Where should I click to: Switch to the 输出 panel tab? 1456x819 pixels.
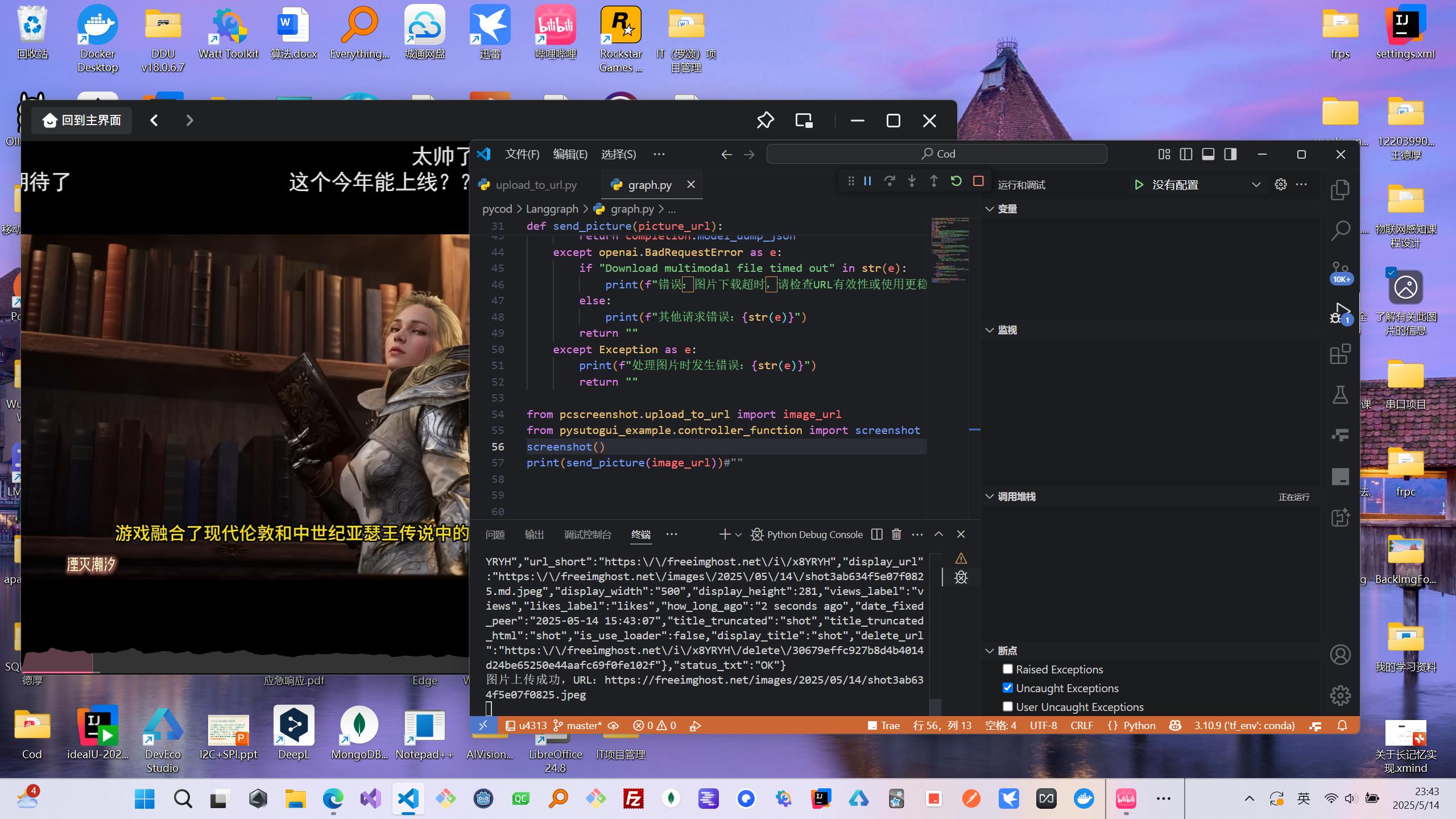534,535
